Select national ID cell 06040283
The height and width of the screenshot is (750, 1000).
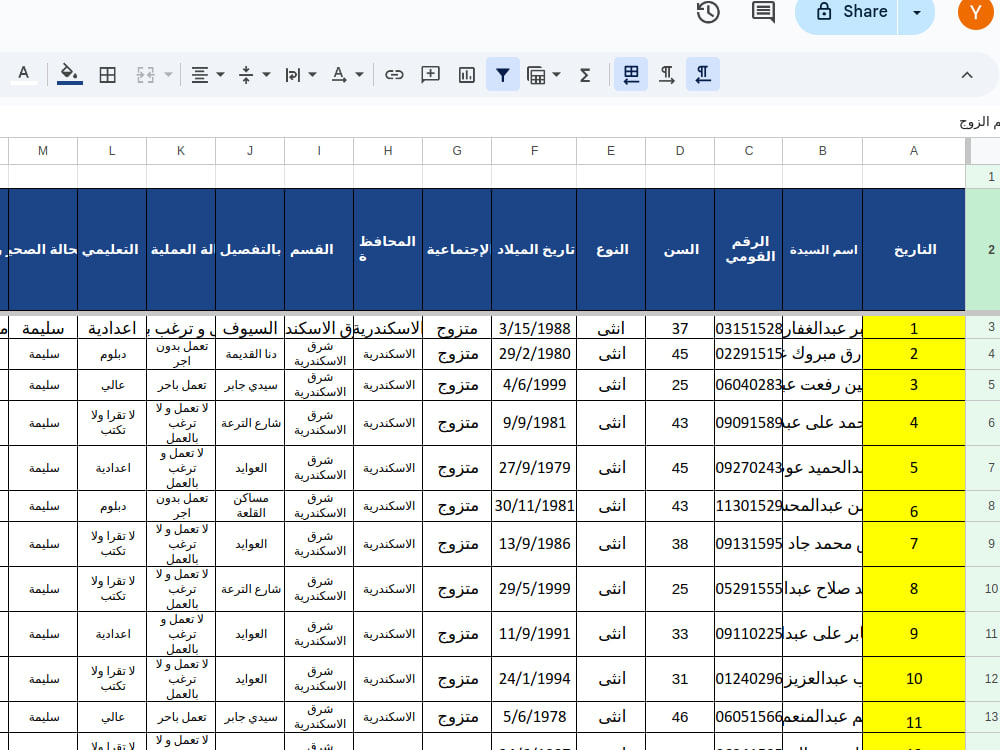(749, 385)
